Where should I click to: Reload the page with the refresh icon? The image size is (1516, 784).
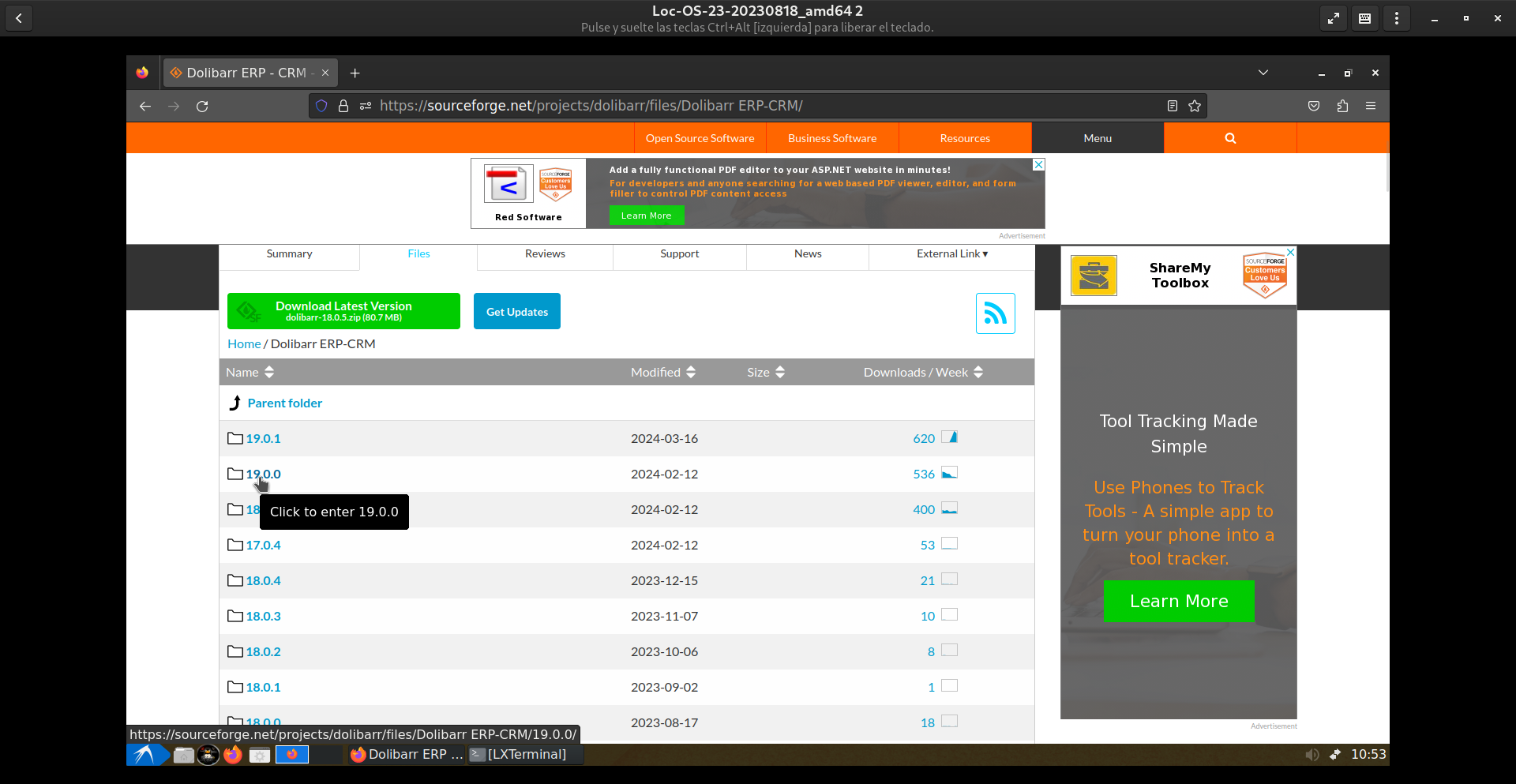click(x=202, y=106)
